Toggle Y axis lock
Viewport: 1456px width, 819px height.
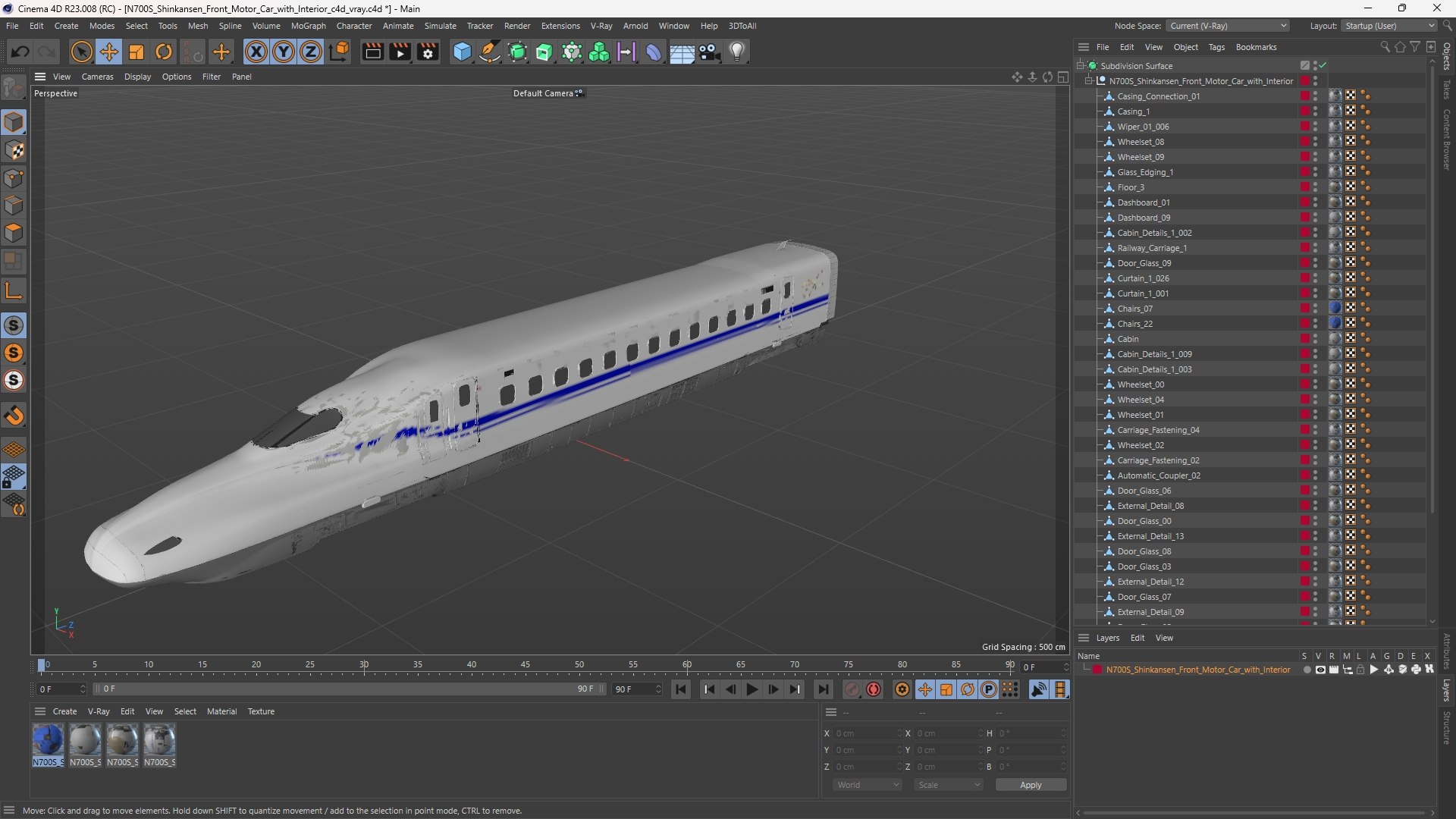(x=284, y=52)
